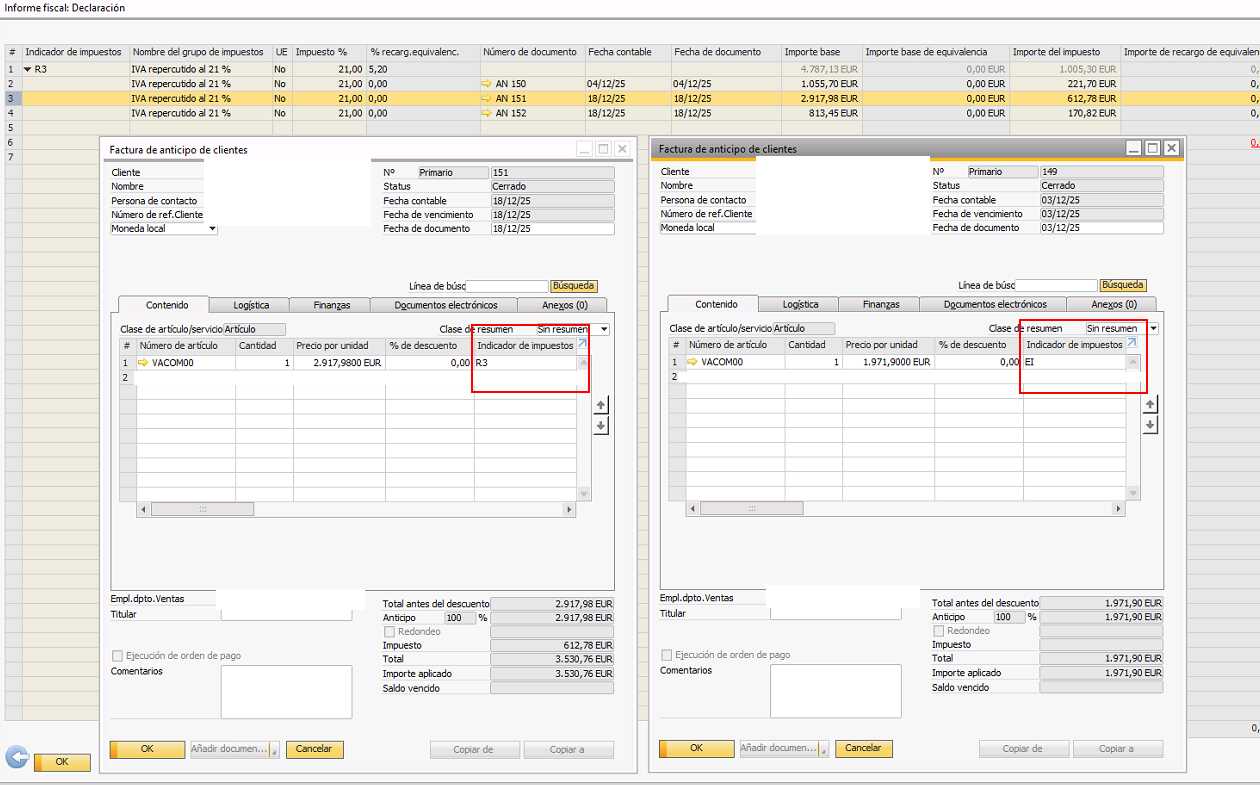1260x785 pixels.
Task: Click the blue back arrow at the bottom left
Action: pos(17,758)
